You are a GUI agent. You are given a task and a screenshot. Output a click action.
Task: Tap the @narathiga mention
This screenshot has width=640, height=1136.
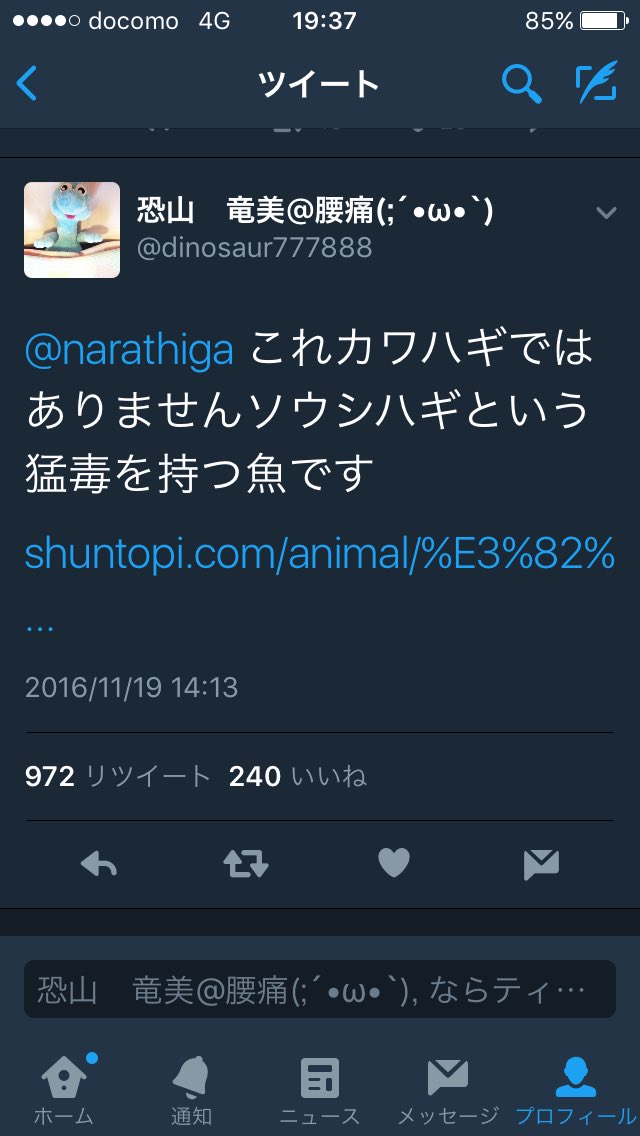129,351
